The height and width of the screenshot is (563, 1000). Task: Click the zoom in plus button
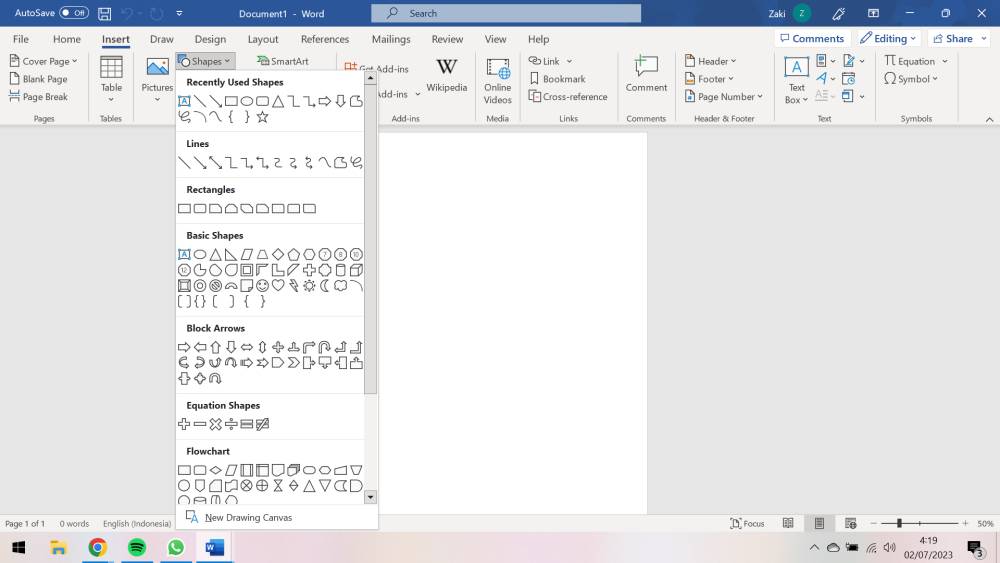point(966,523)
